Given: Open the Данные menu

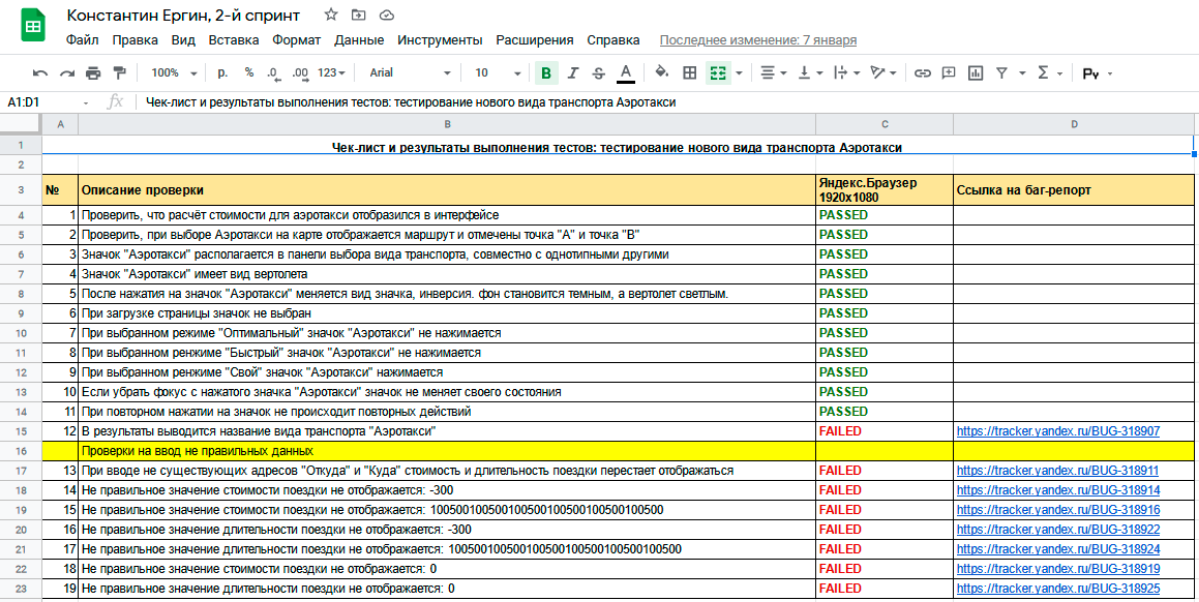Looking at the screenshot, I should click(359, 40).
